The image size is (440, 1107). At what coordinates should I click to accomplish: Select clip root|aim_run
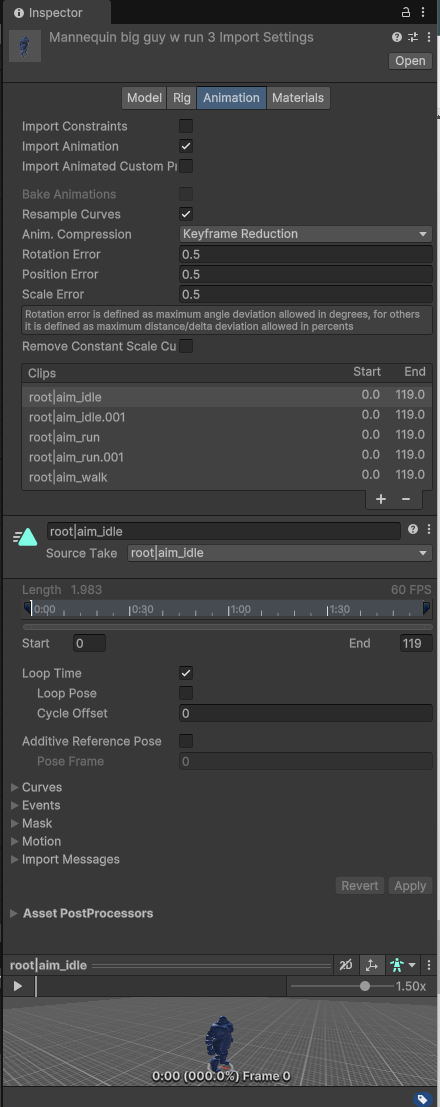click(227, 437)
